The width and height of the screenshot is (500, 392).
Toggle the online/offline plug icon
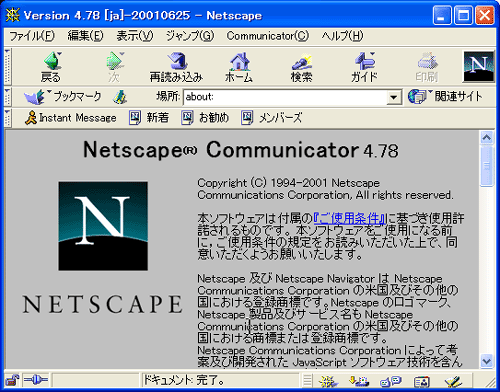(36, 380)
